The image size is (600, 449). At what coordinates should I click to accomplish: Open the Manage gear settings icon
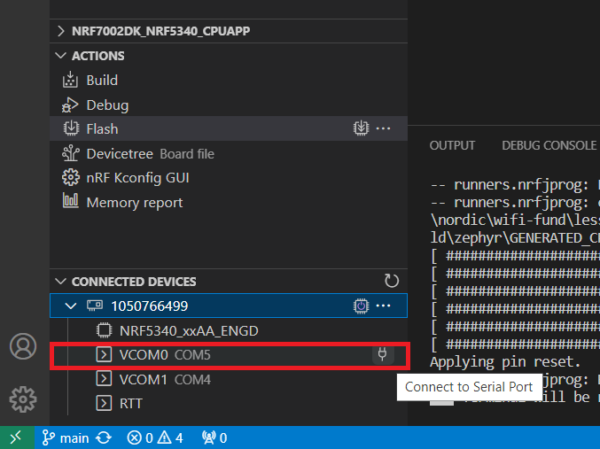pyautogui.click(x=22, y=399)
